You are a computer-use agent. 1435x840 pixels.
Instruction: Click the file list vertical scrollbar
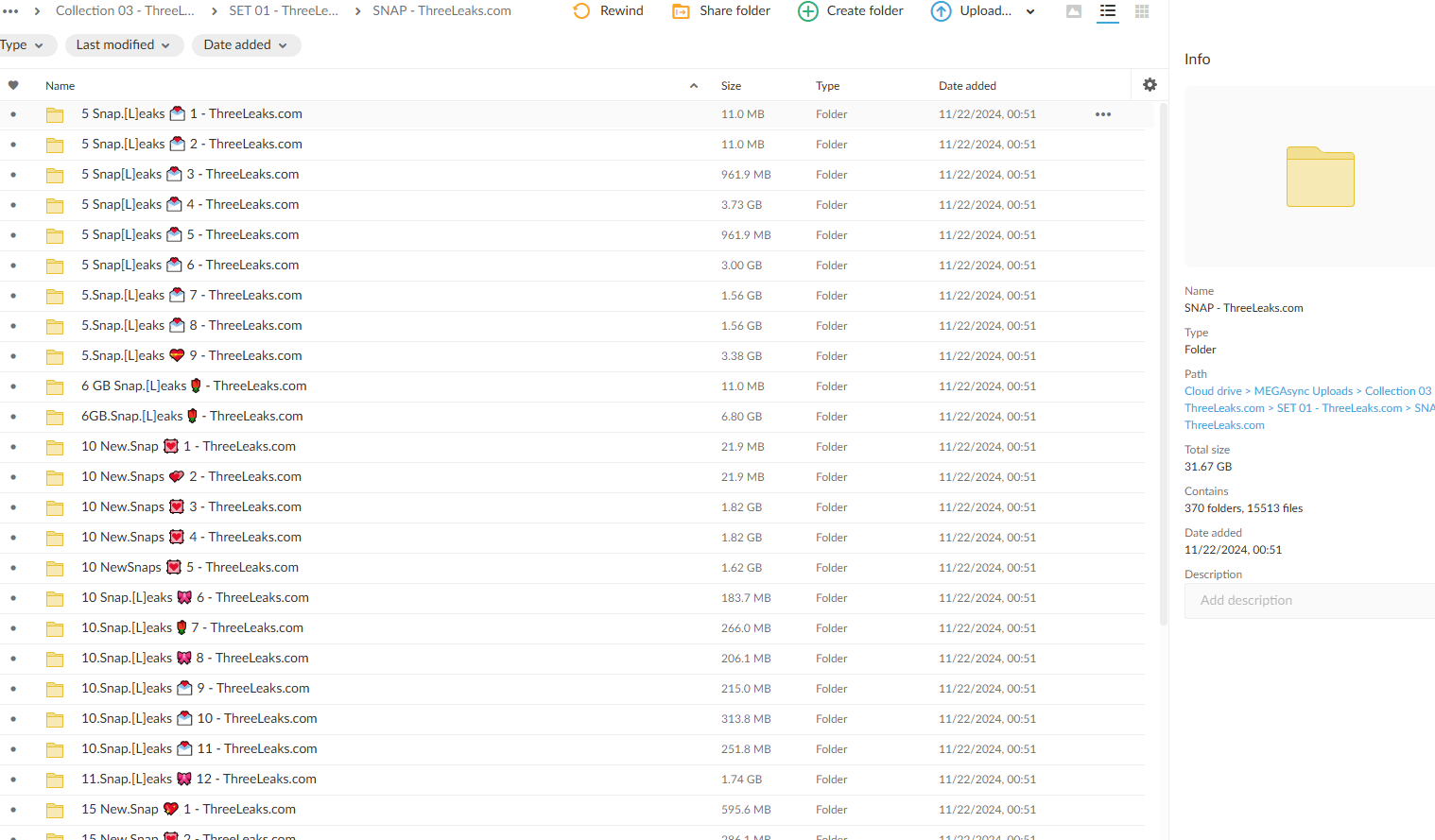pyautogui.click(x=1164, y=378)
